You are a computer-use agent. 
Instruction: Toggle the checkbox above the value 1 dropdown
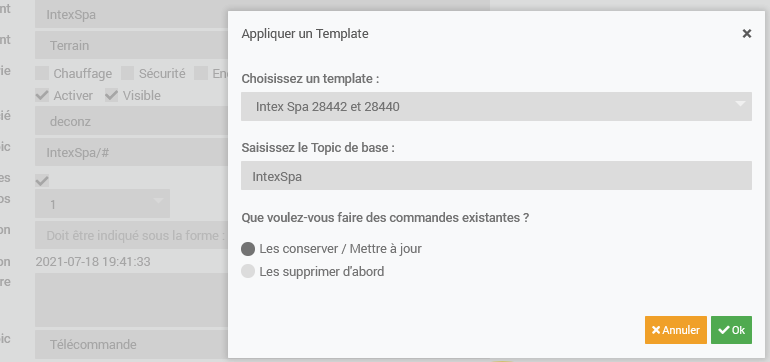pyautogui.click(x=42, y=181)
